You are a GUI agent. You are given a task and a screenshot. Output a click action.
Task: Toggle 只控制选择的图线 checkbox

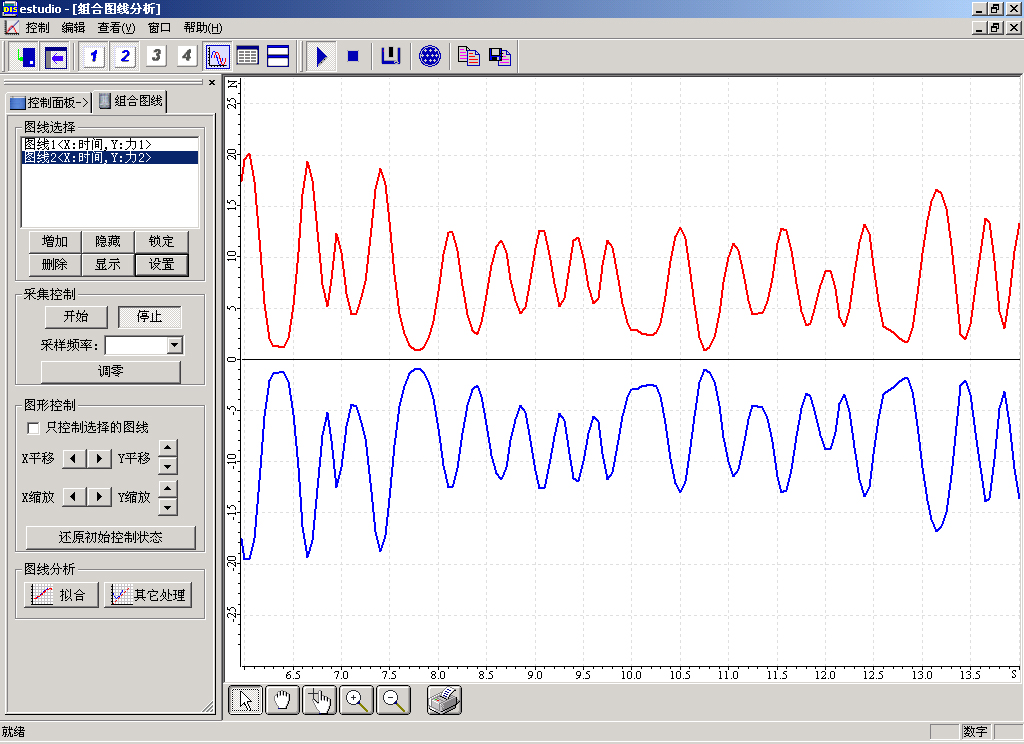point(35,428)
